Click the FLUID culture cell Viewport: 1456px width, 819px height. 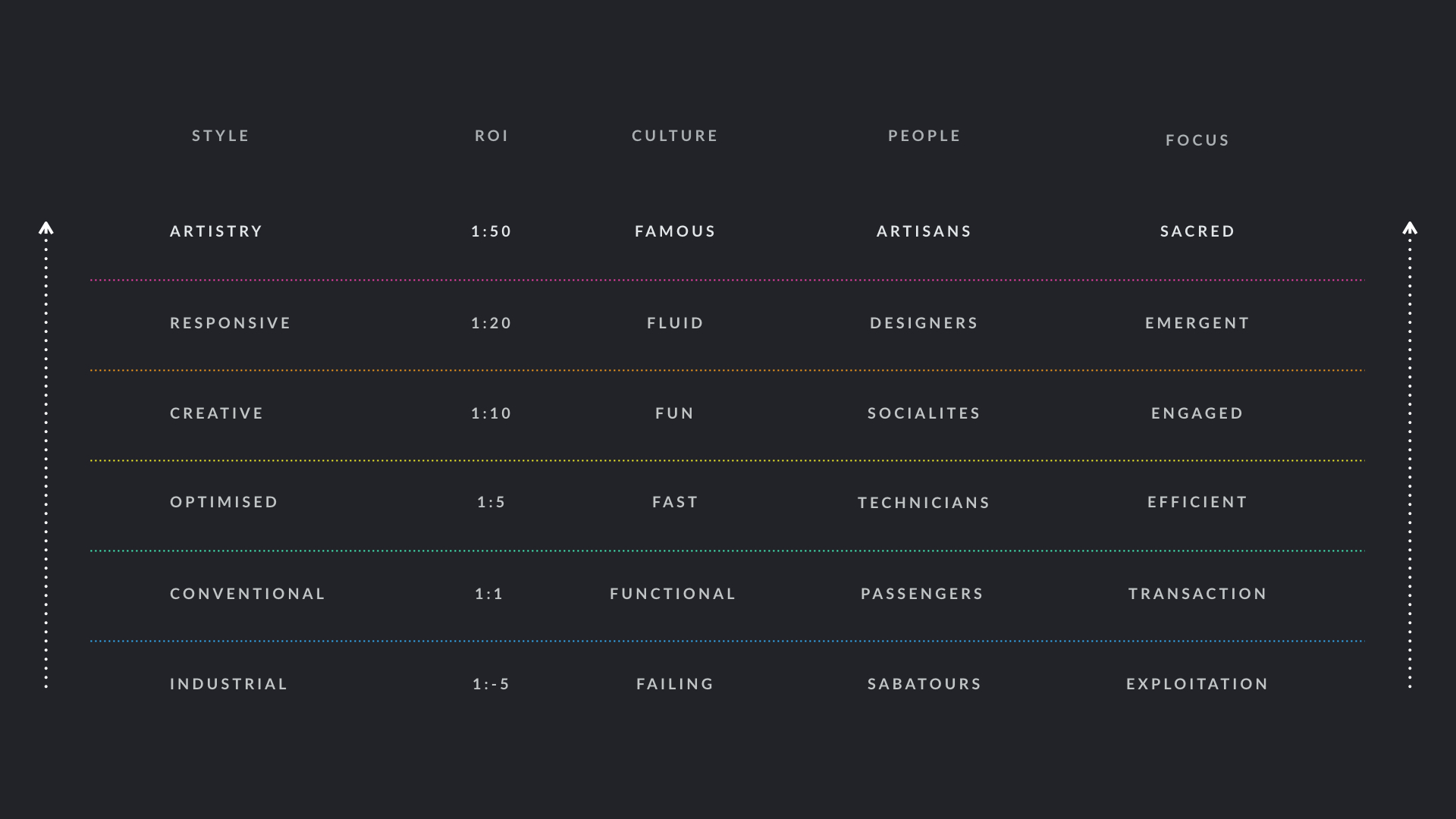(x=675, y=323)
